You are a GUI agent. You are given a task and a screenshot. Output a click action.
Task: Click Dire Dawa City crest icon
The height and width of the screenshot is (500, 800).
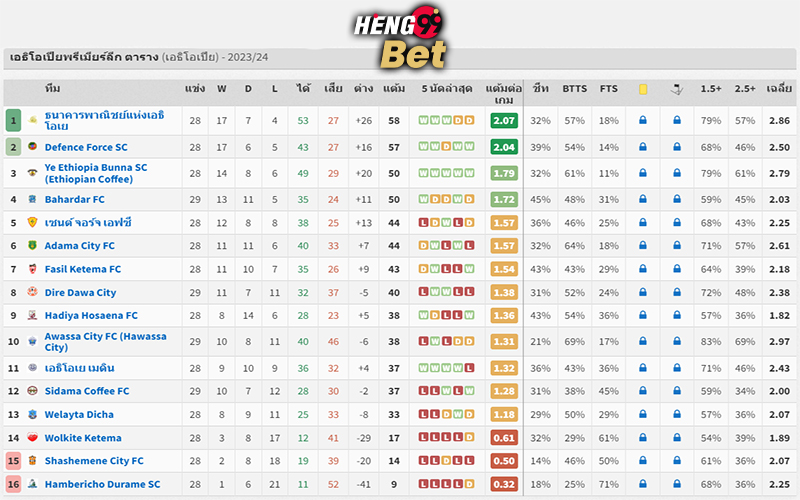pos(33,292)
